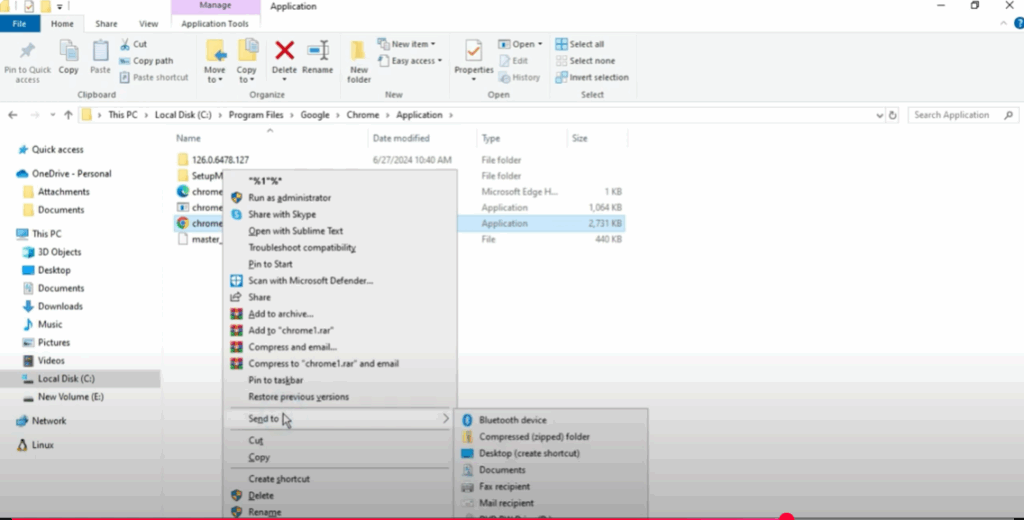
Task: Click Paste shortcut in ribbon
Action: point(154,77)
